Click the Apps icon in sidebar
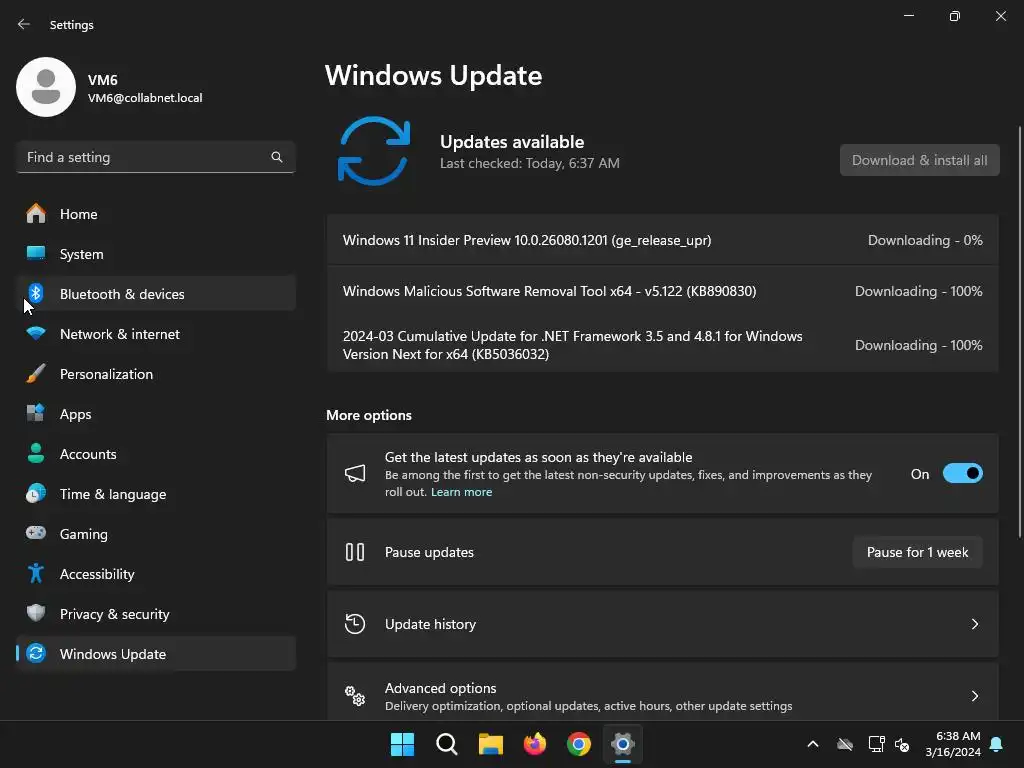The image size is (1024, 768). (36, 413)
